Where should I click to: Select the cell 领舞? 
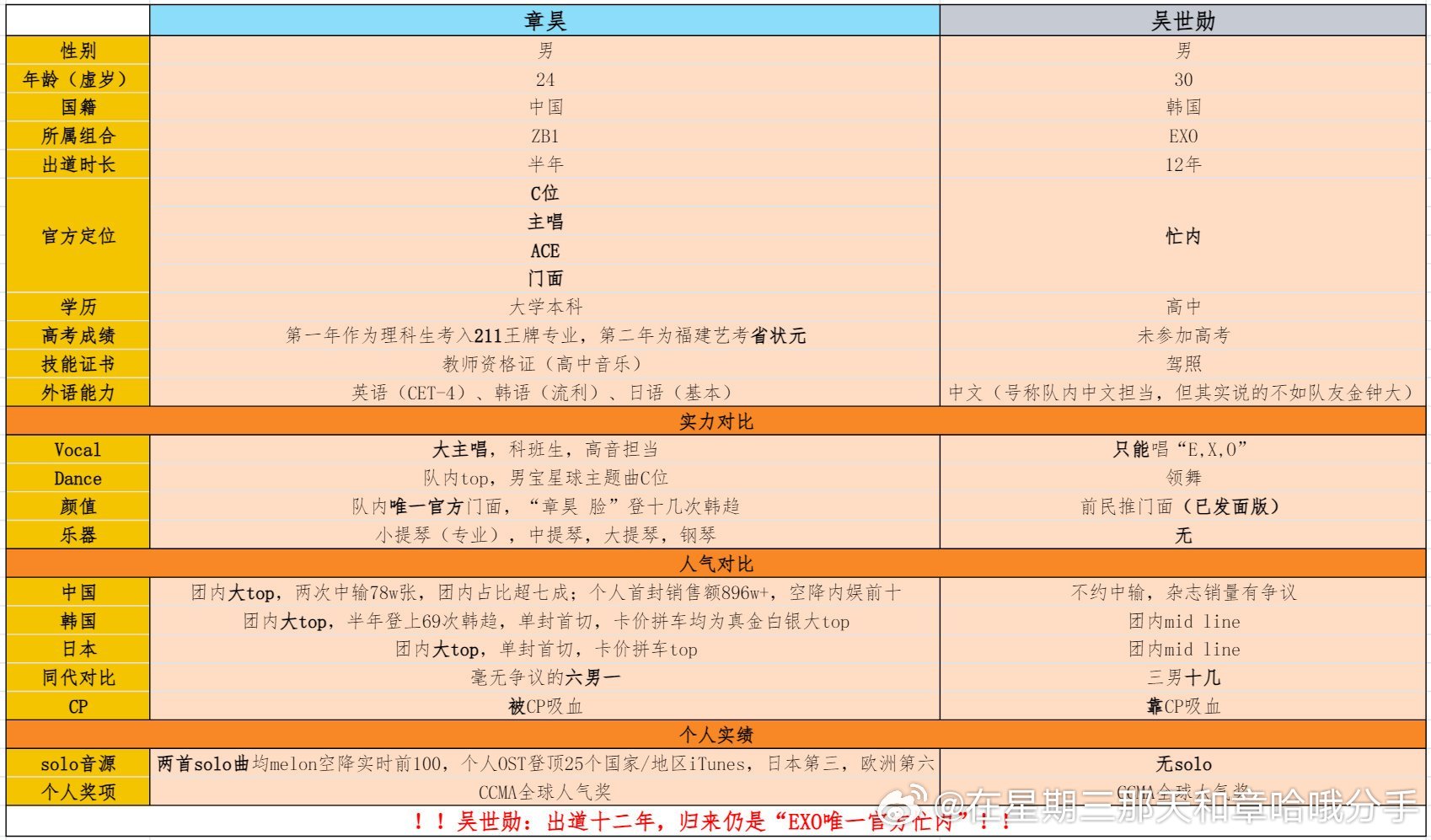1182,479
